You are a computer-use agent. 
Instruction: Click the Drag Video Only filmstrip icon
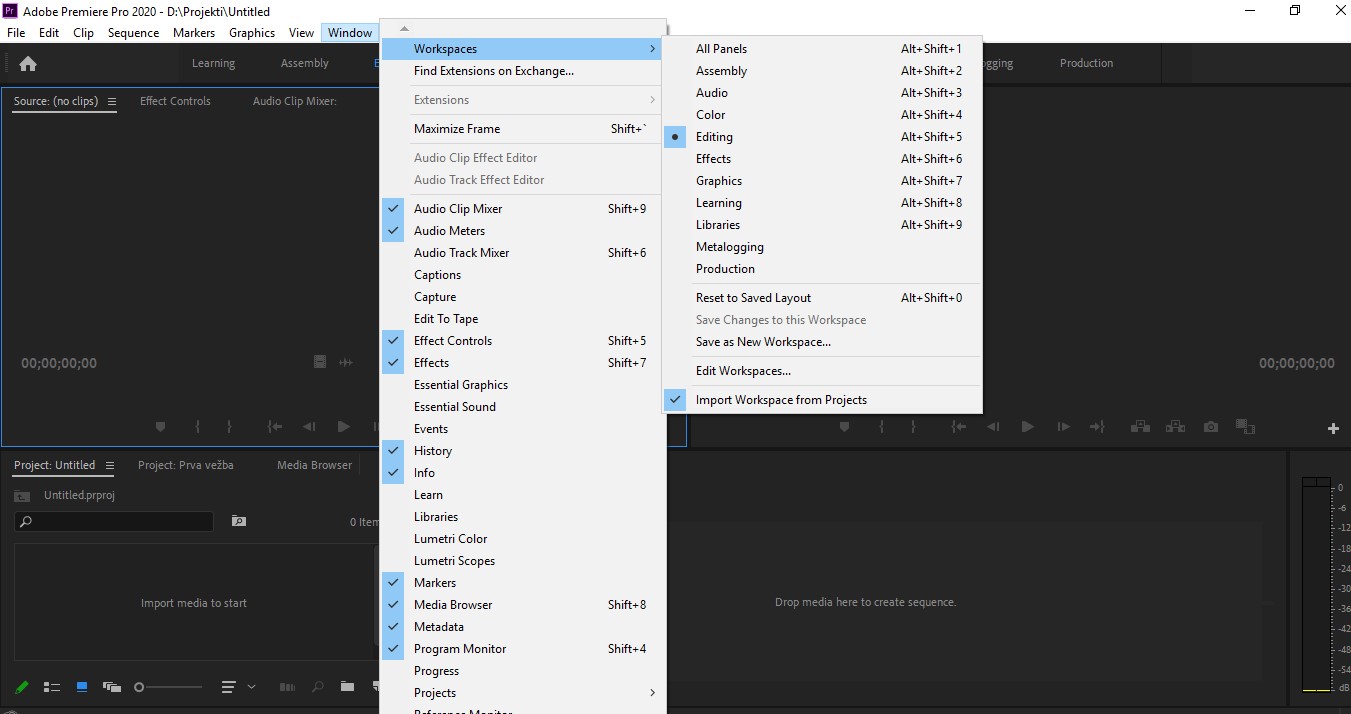tap(320, 362)
